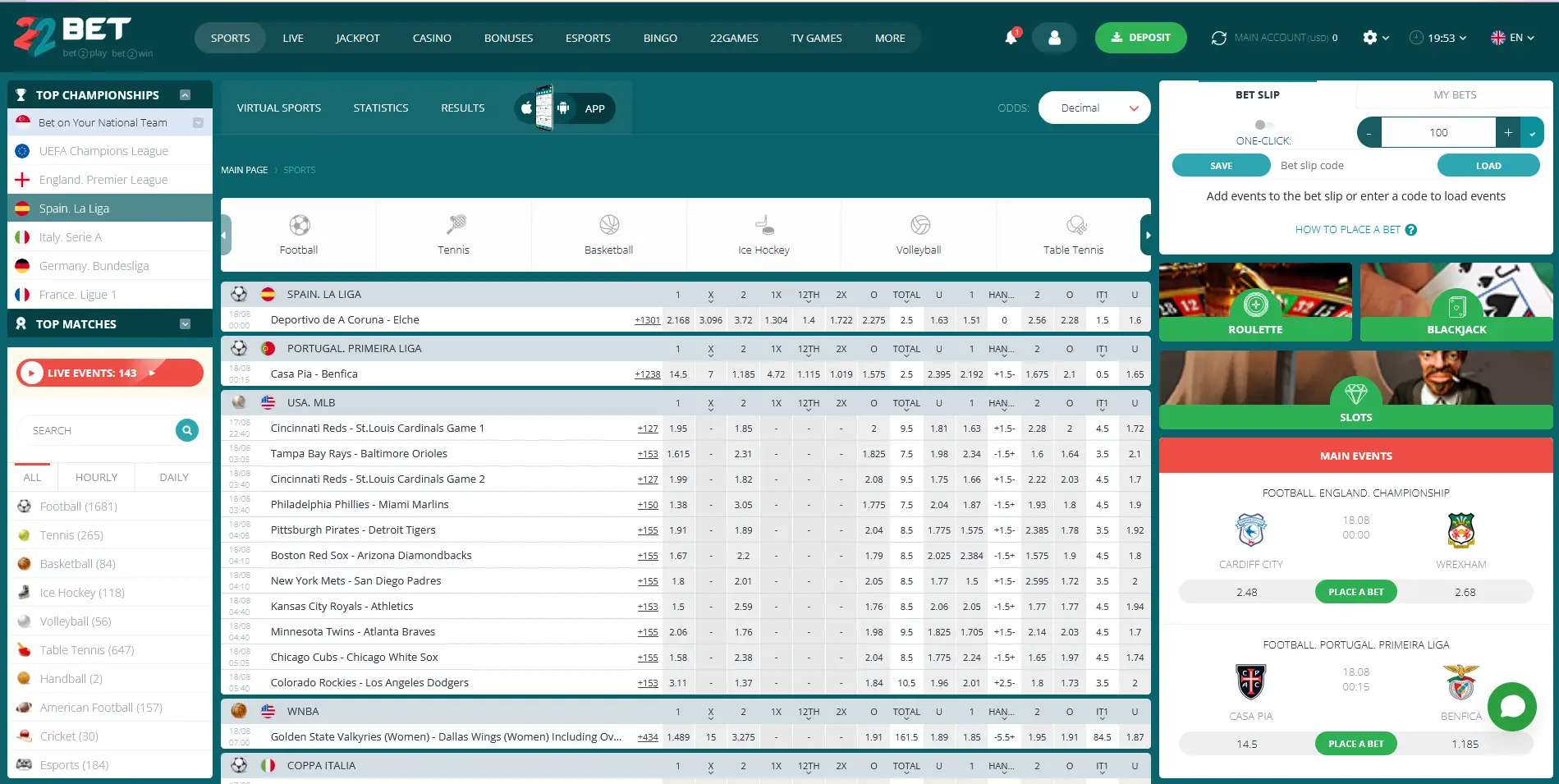Increase the bet stake amount
Viewport: 1559px width, 784px height.
1507,132
